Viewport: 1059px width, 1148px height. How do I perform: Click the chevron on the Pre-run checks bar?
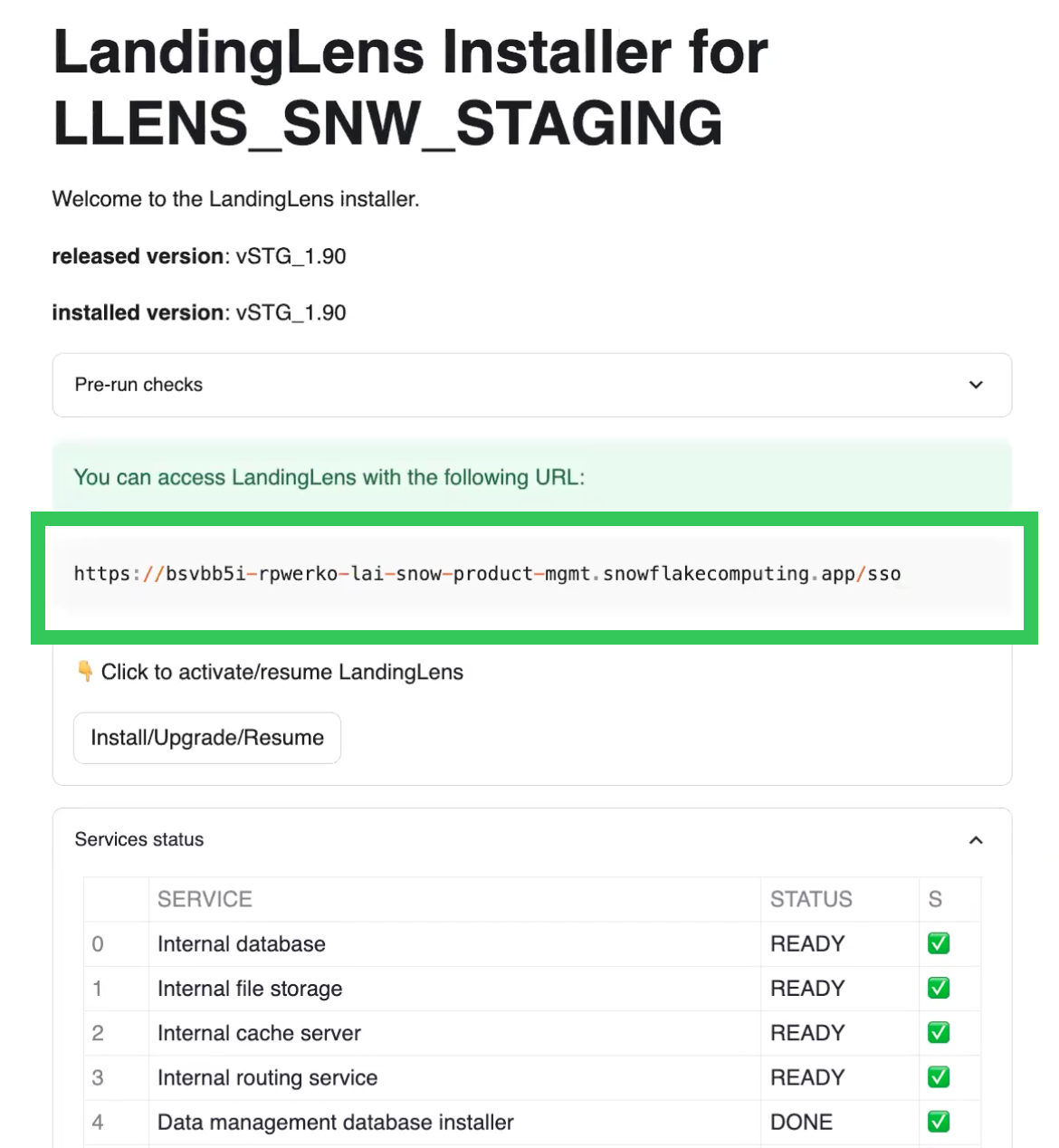[976, 386]
